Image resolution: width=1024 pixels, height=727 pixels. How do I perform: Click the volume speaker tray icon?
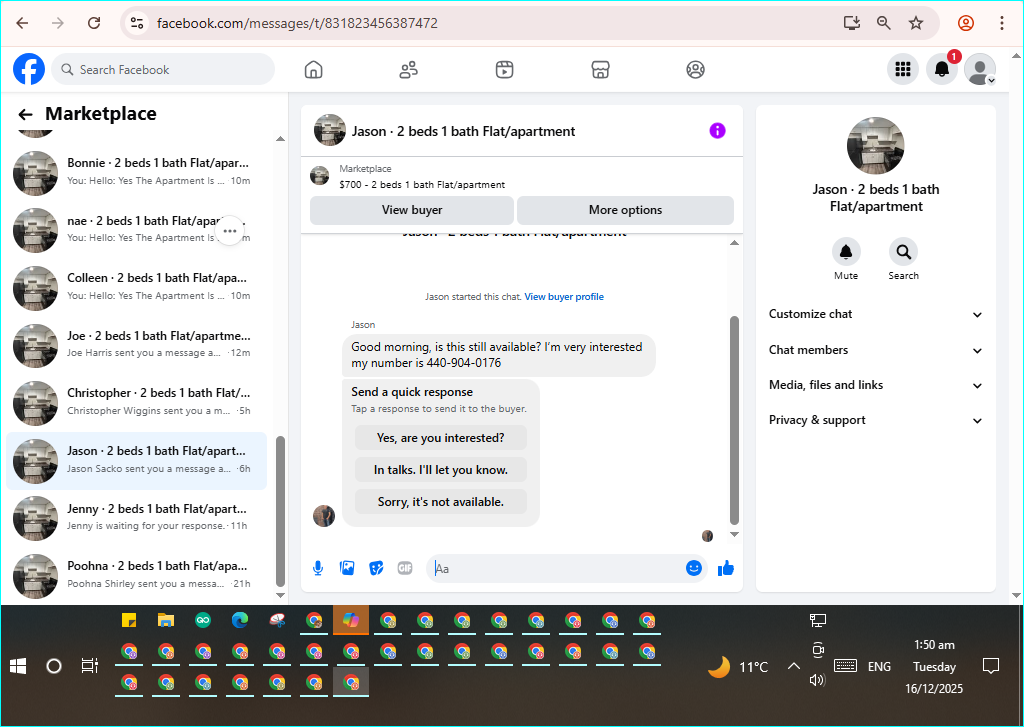tap(817, 680)
